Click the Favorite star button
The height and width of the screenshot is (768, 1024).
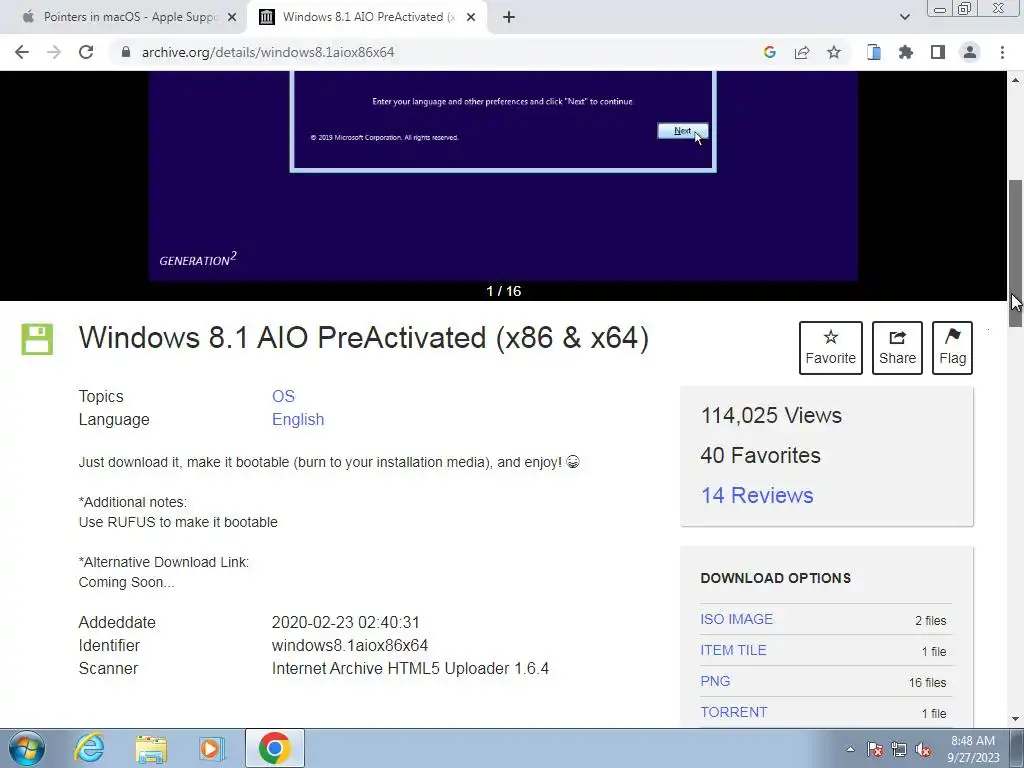(x=831, y=347)
